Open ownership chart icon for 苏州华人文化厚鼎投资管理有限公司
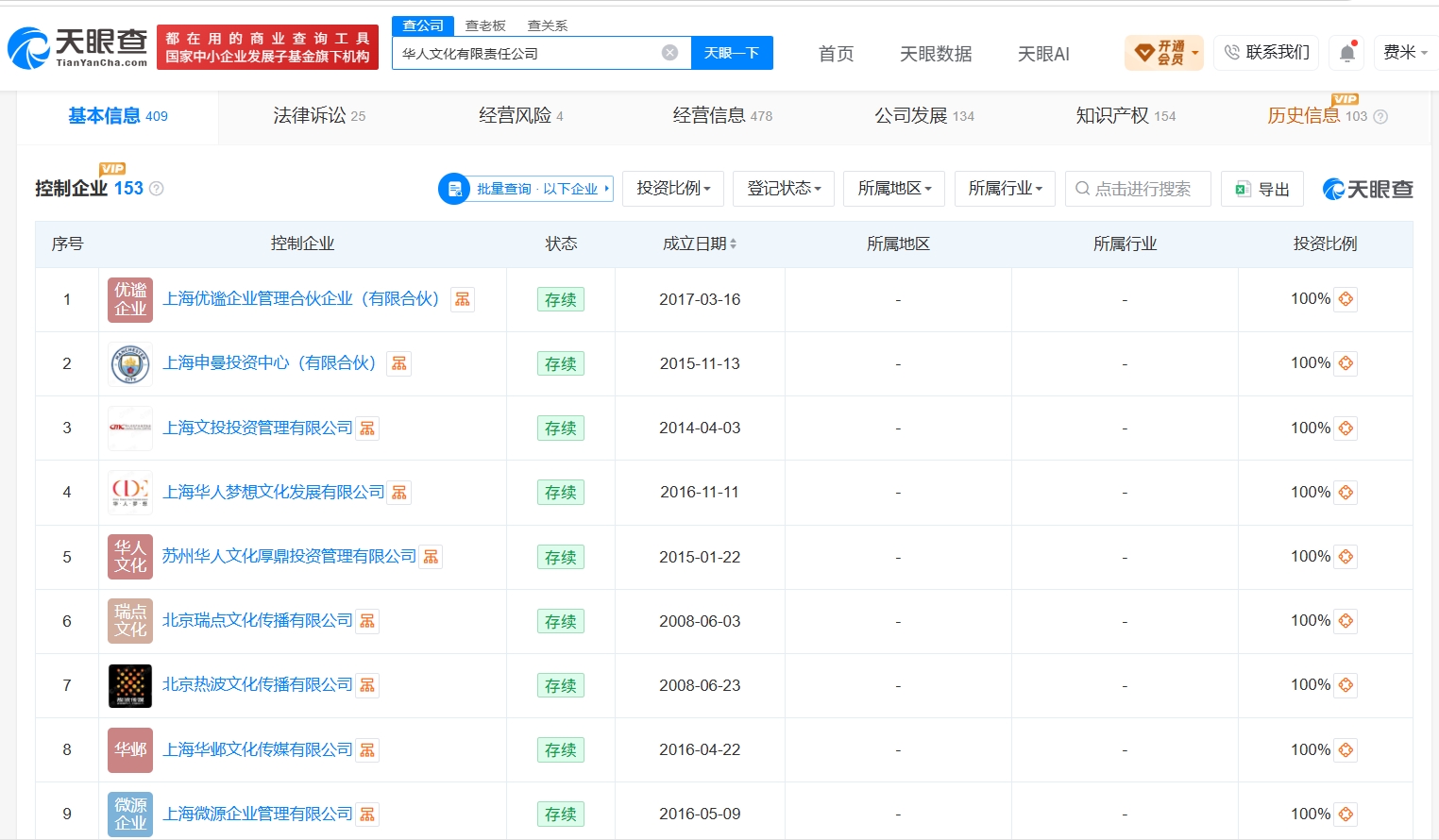1439x840 pixels. [431, 557]
